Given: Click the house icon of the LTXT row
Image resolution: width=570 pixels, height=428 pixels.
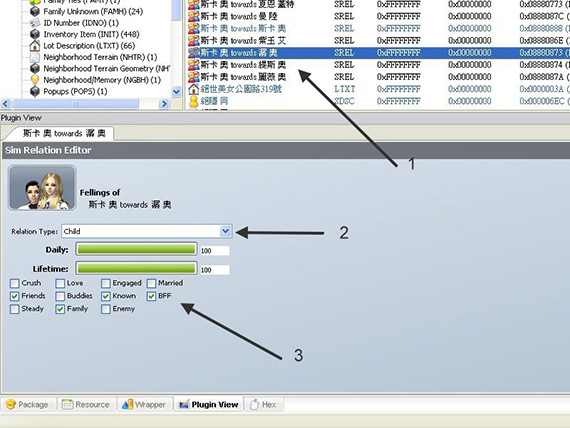Looking at the screenshot, I should click(194, 89).
